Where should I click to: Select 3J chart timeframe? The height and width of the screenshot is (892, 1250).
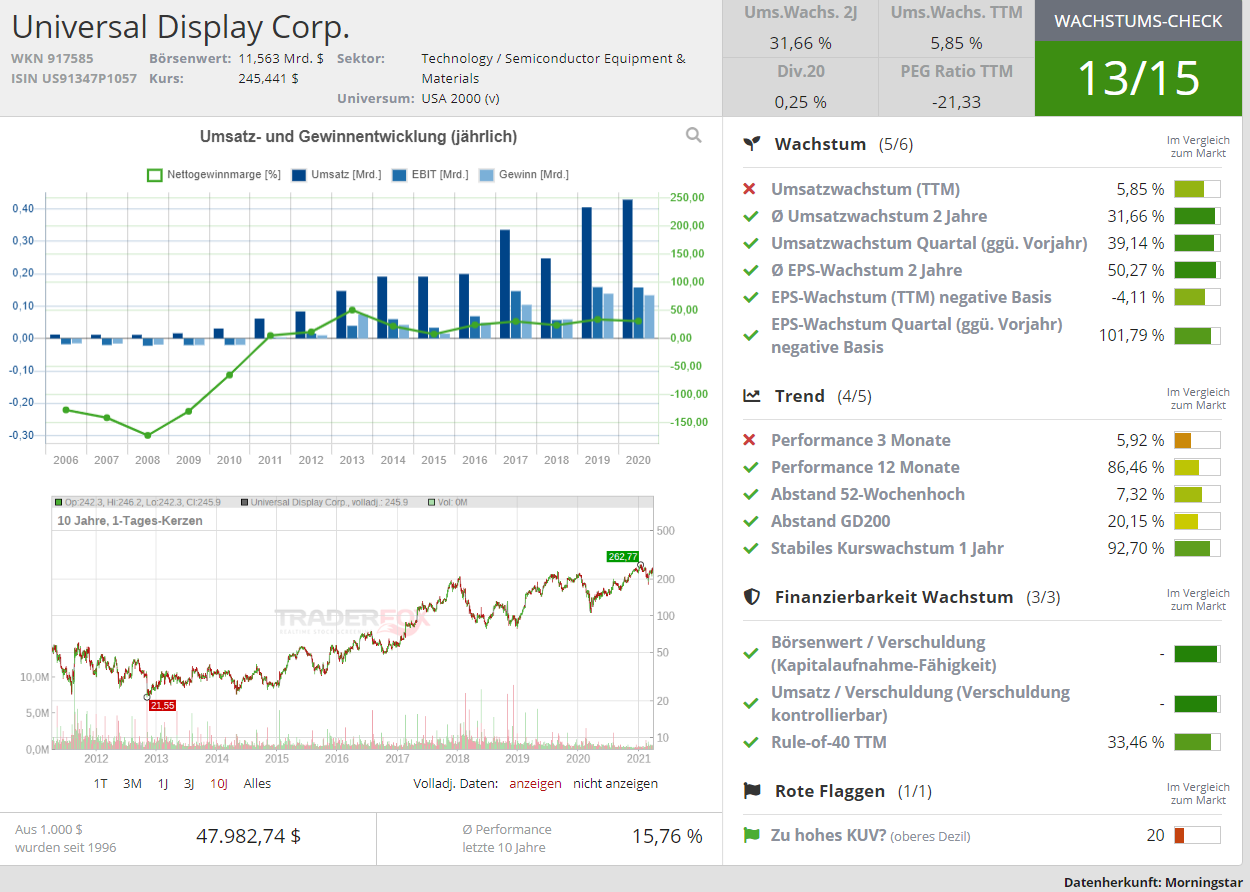pyautogui.click(x=189, y=783)
